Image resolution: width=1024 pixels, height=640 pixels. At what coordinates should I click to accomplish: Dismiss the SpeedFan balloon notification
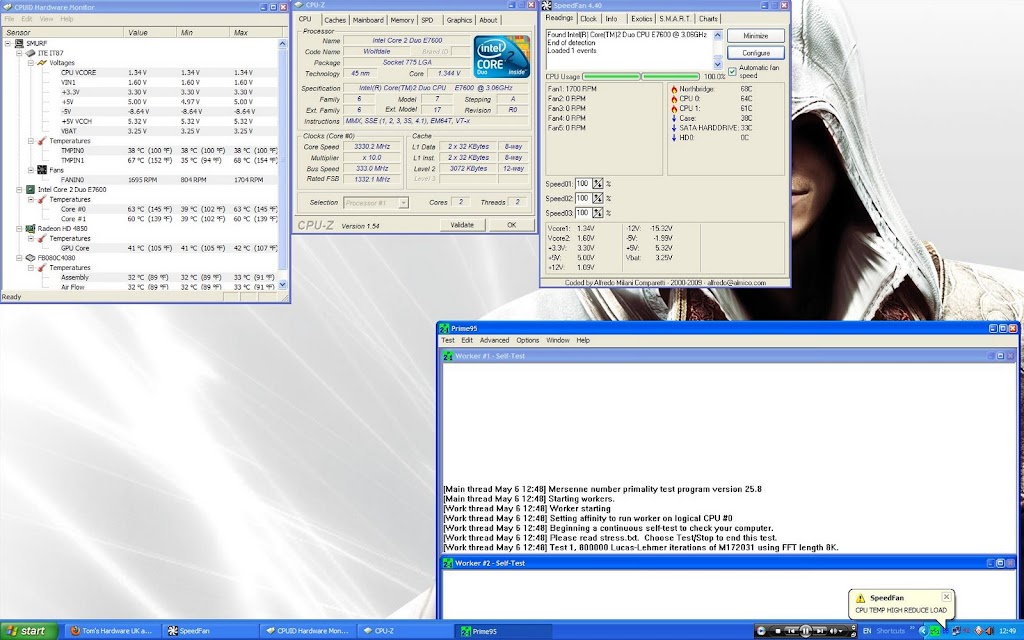click(946, 597)
